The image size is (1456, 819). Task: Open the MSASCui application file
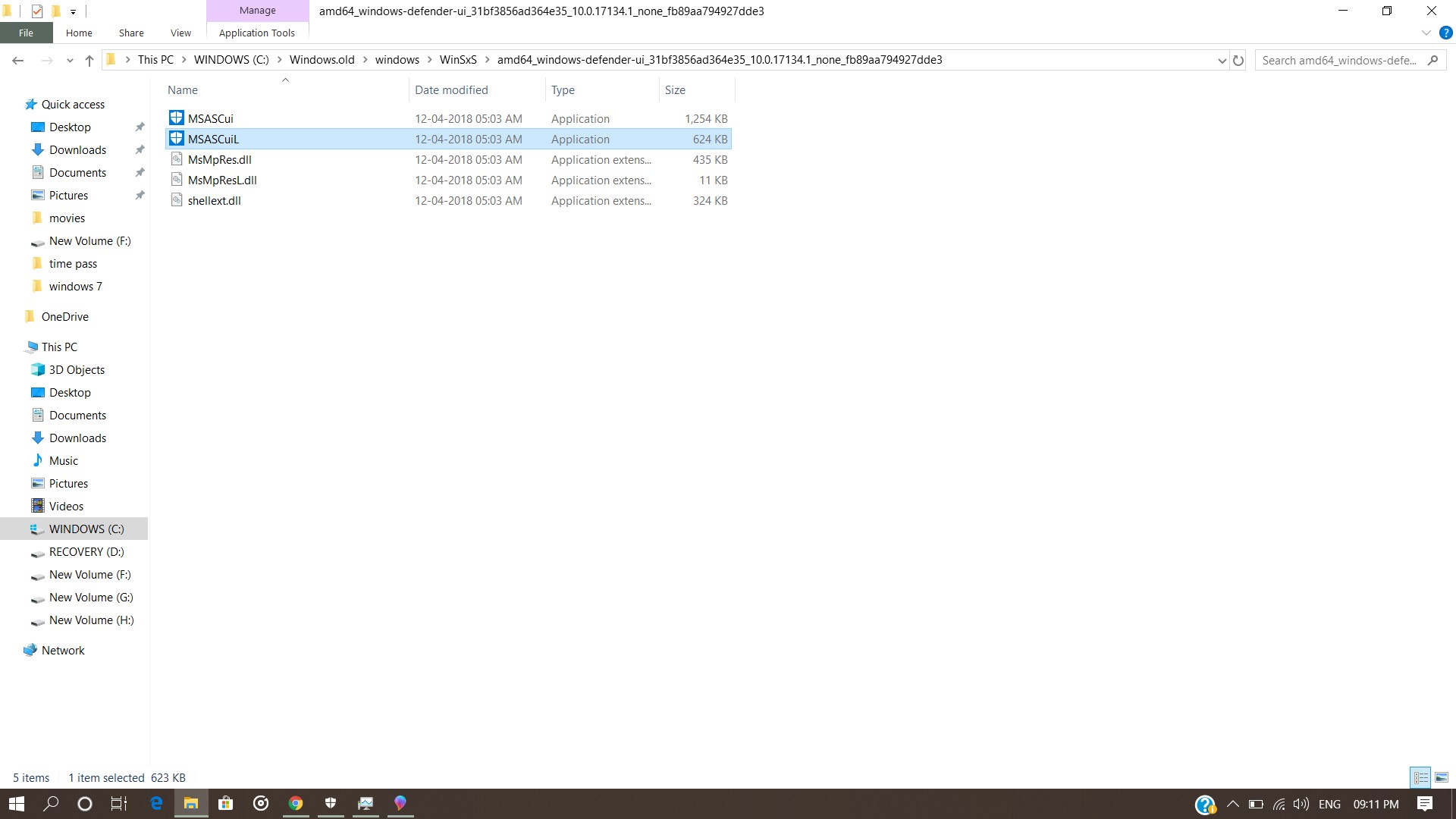click(447, 118)
